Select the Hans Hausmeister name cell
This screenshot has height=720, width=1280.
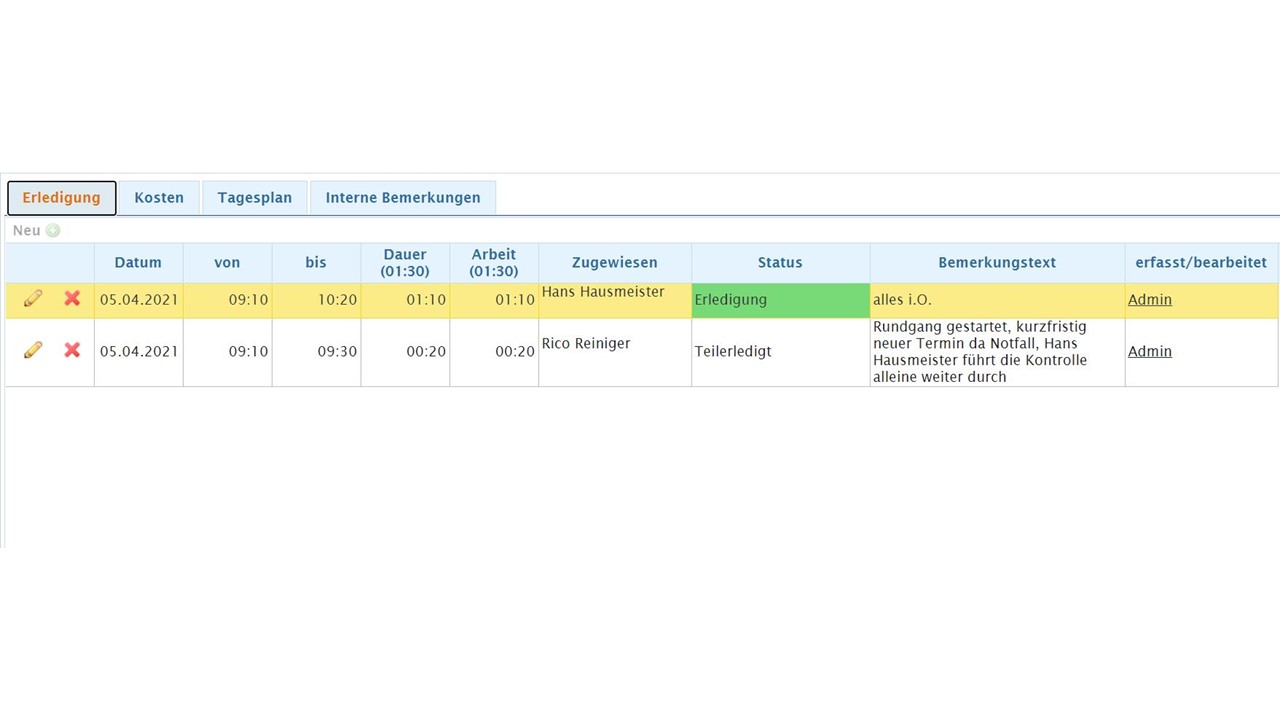click(x=615, y=300)
